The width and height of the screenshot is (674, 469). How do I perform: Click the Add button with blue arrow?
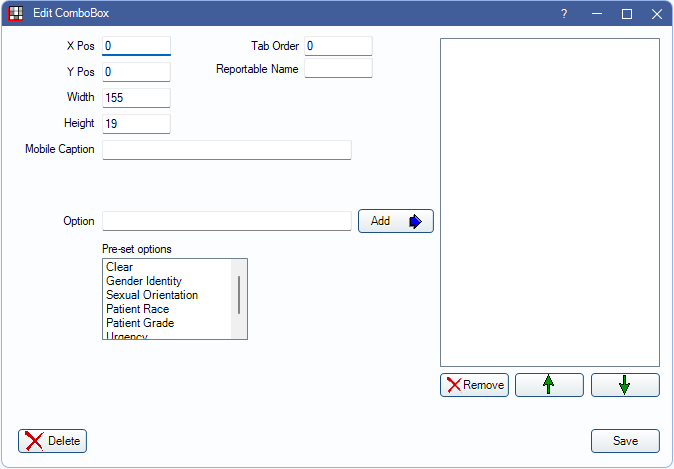click(395, 221)
